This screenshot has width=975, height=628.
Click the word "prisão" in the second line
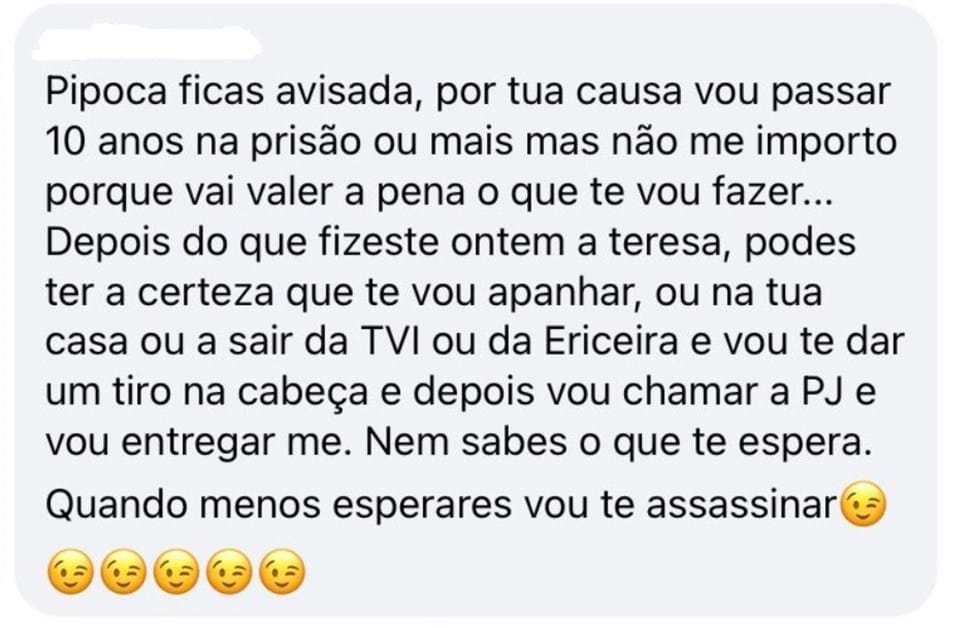pos(306,143)
